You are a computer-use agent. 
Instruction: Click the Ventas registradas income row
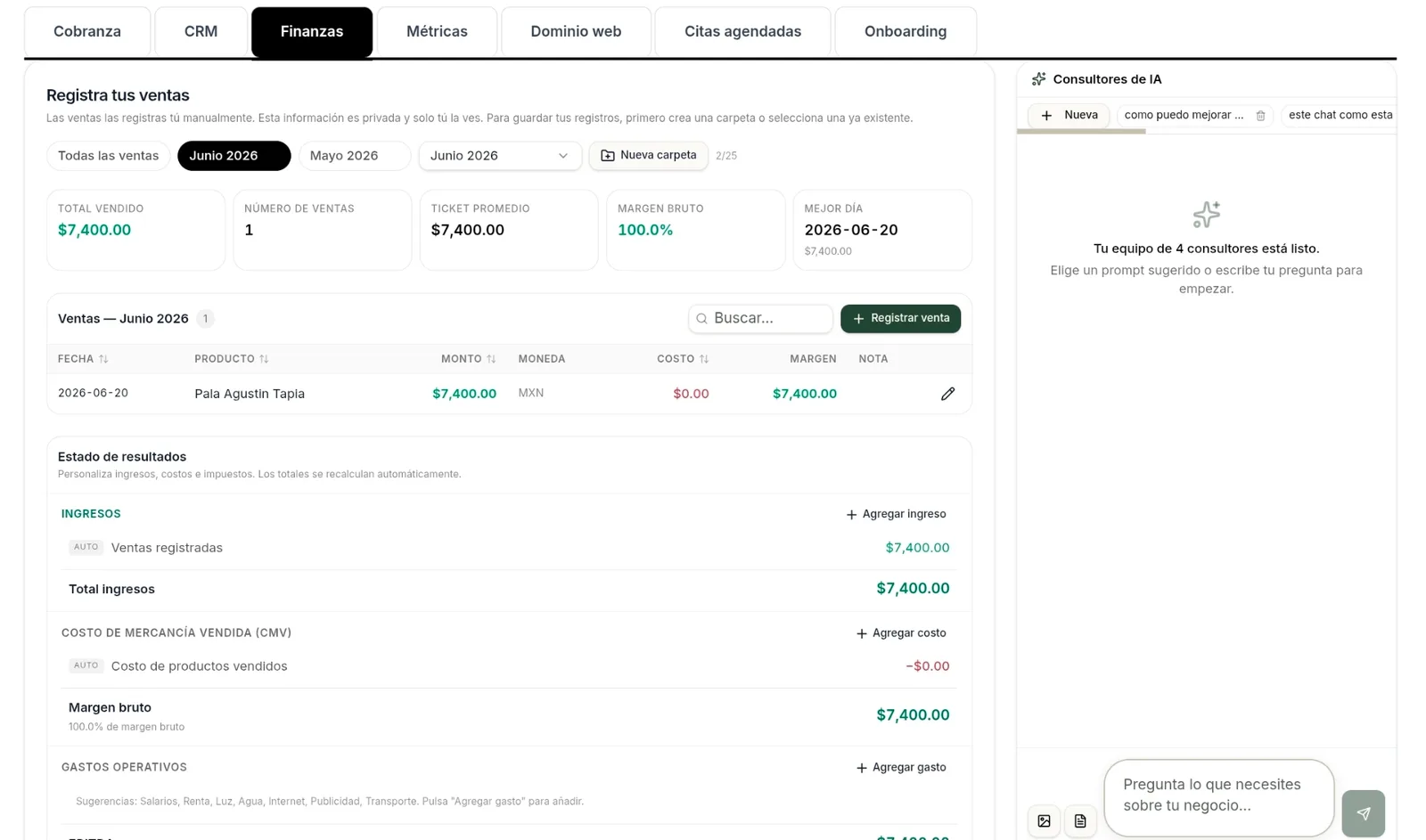[509, 548]
